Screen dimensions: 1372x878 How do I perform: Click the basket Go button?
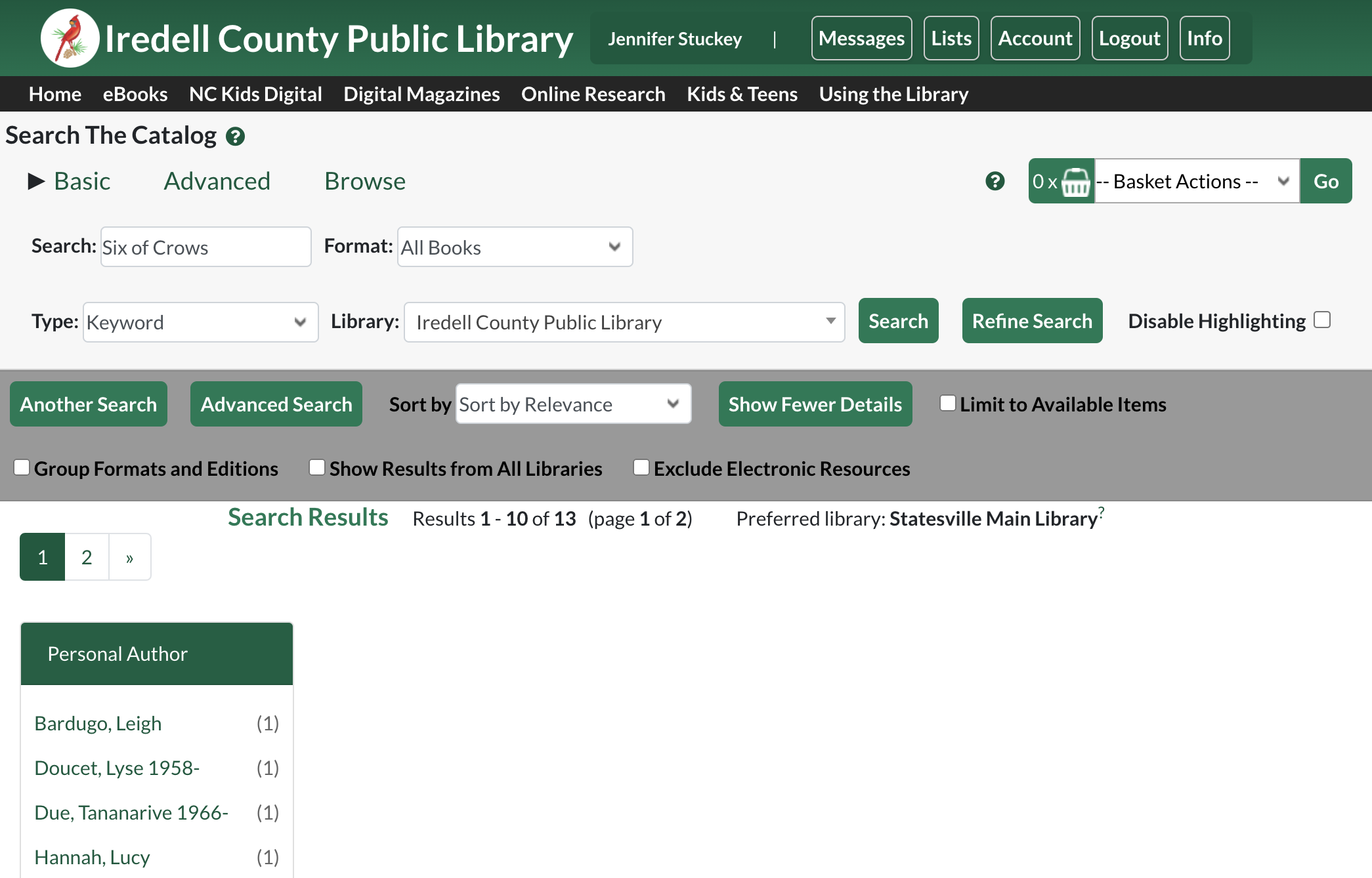click(x=1326, y=181)
